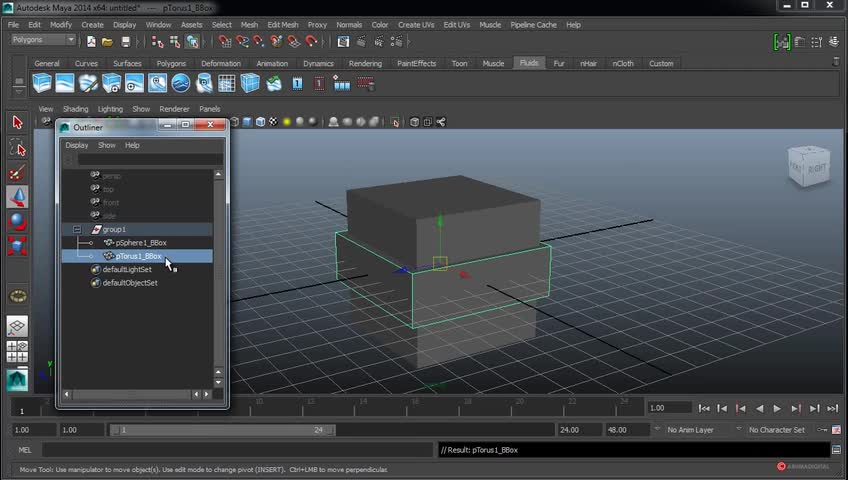
Task: Select the Scale tool in the toolbox
Action: point(17,245)
